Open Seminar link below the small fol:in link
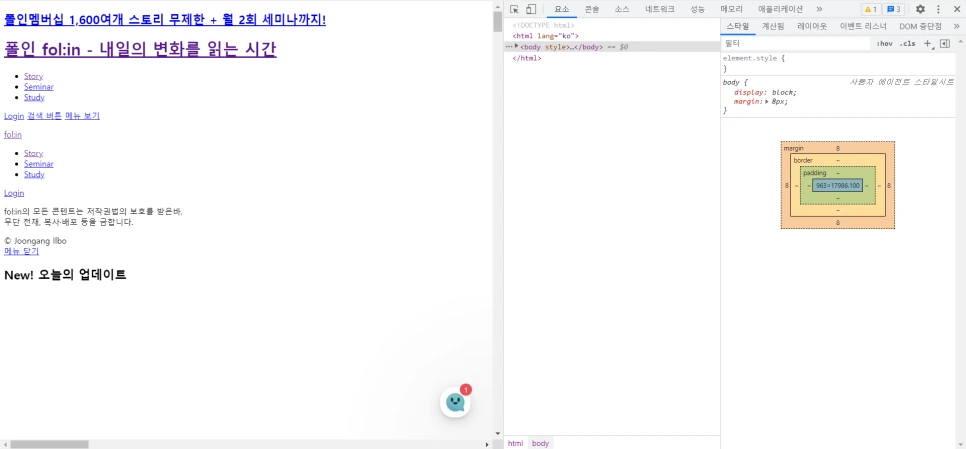Viewport: 966px width, 449px height. tap(39, 164)
